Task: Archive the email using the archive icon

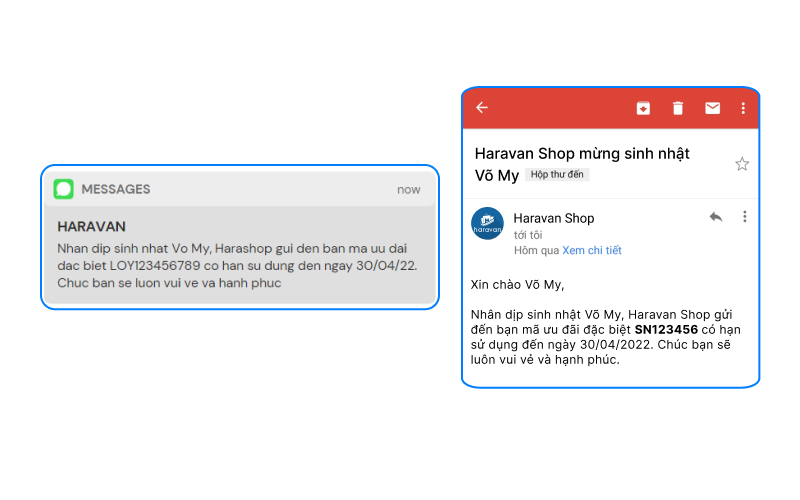Action: pos(643,108)
